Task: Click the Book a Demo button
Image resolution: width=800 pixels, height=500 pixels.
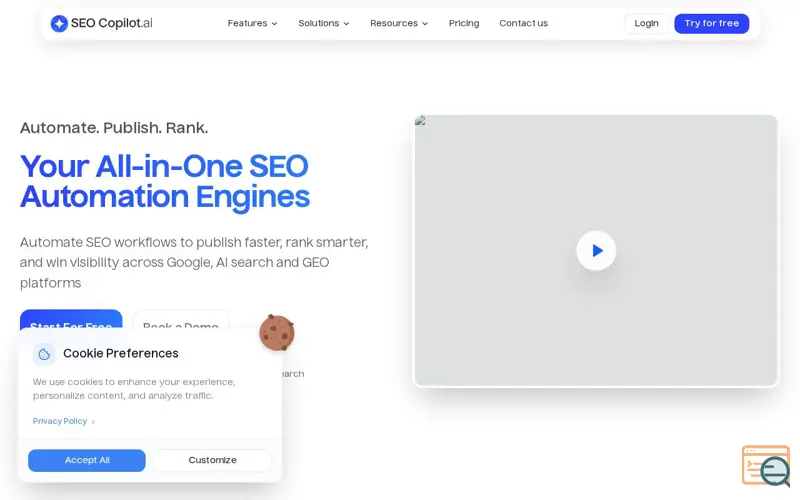Action: pyautogui.click(x=181, y=320)
